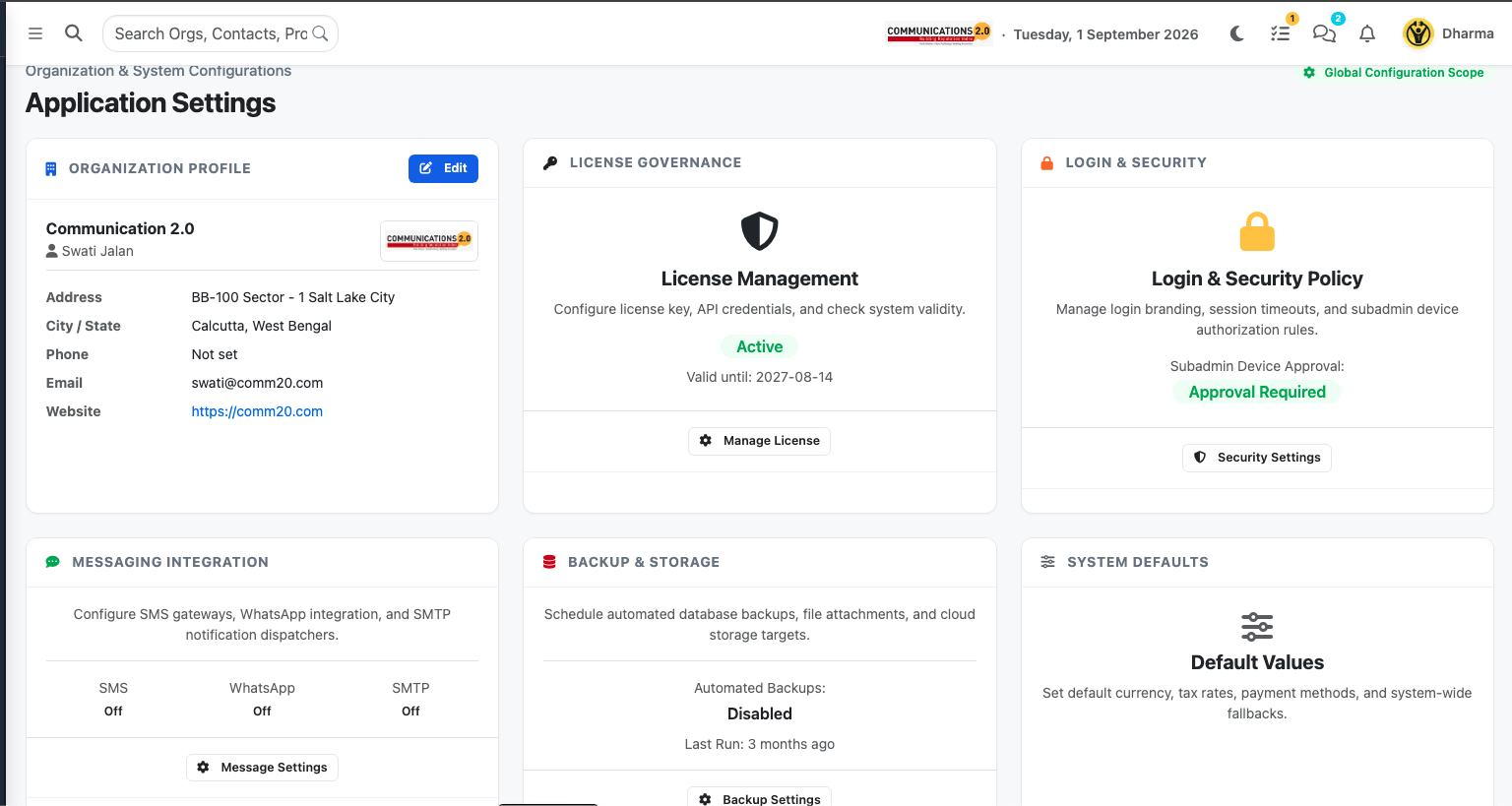The image size is (1512, 806).
Task: Click the Backup & Storage database icon
Action: point(549,562)
